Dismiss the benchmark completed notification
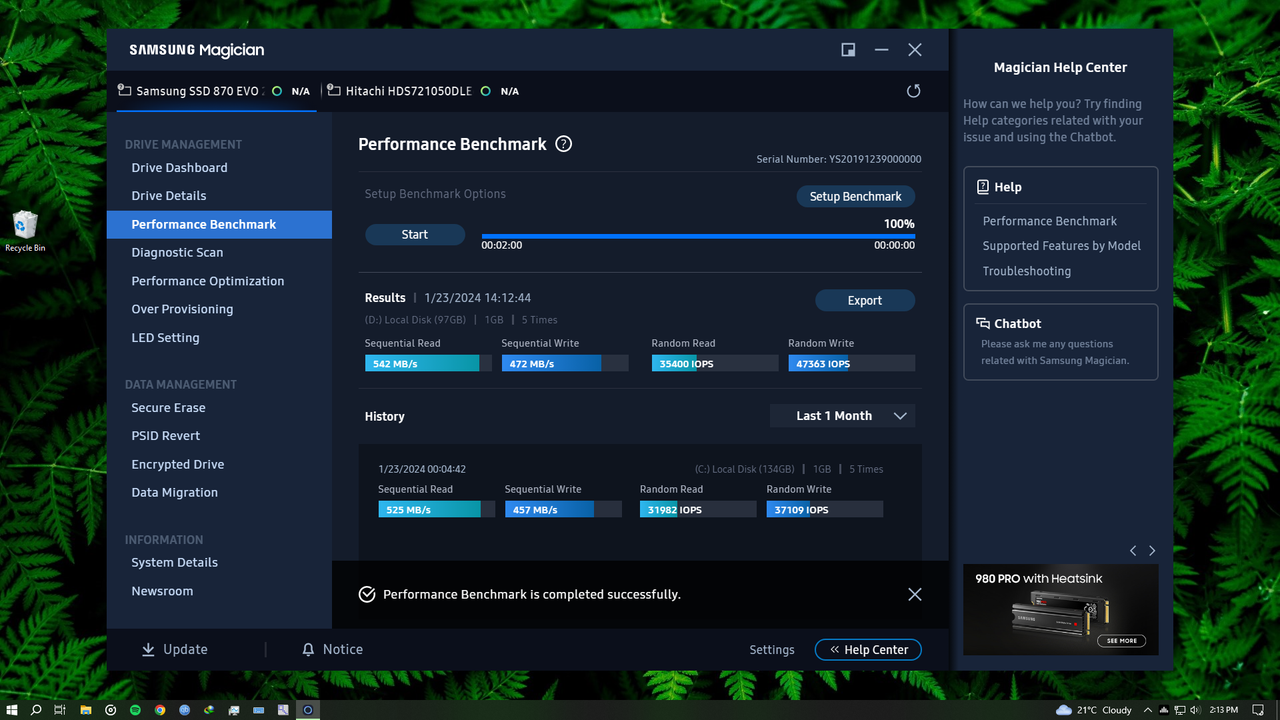 tap(914, 594)
